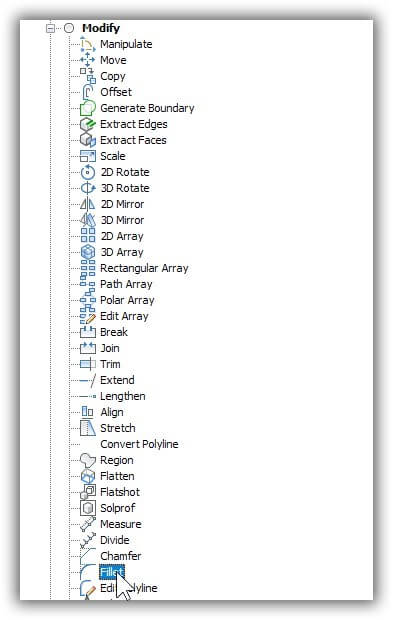Viewport: 393px width, 620px height.
Task: Click the 2D Array icon
Action: coord(88,236)
